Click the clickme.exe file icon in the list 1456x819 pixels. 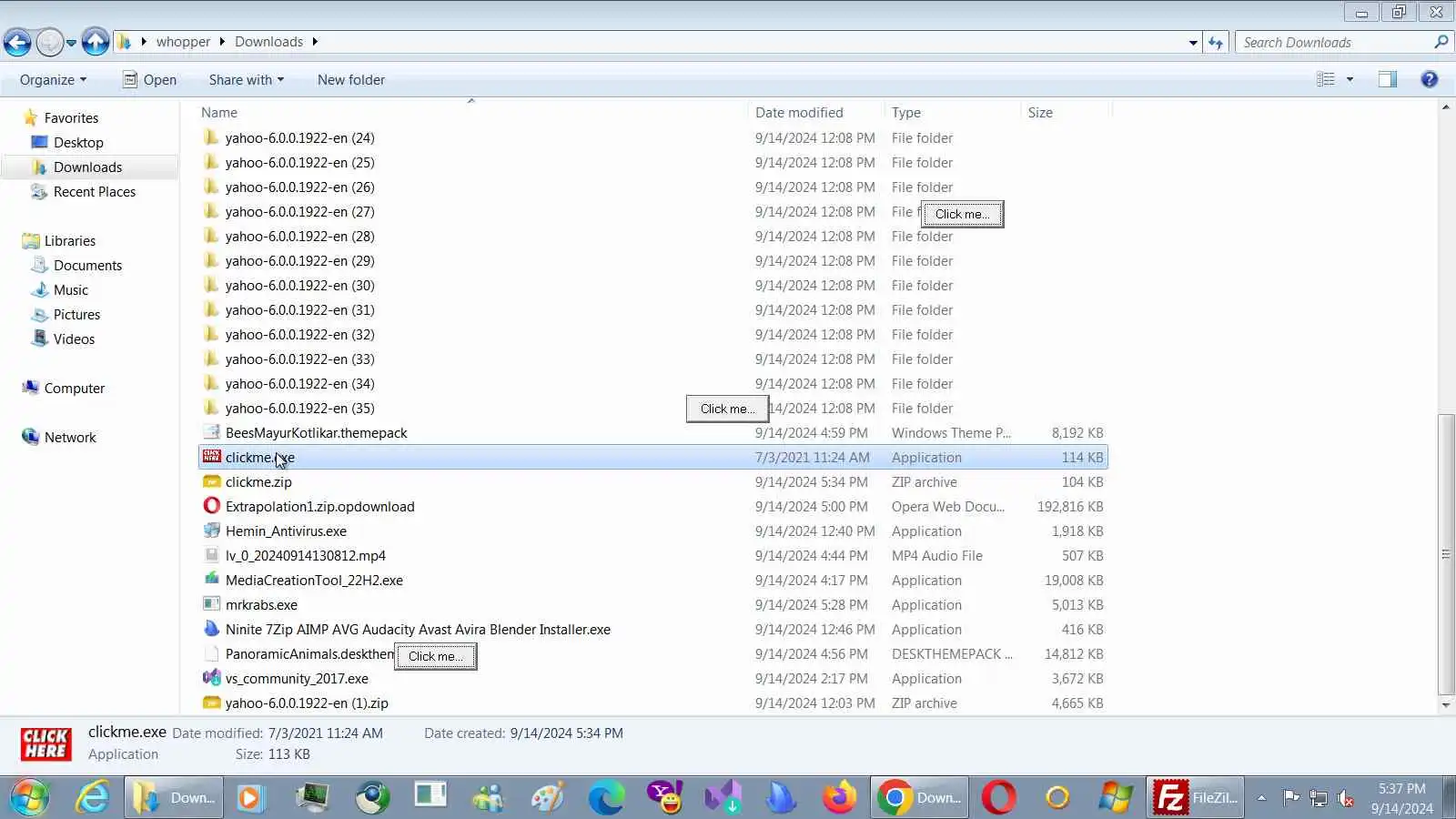tap(212, 457)
